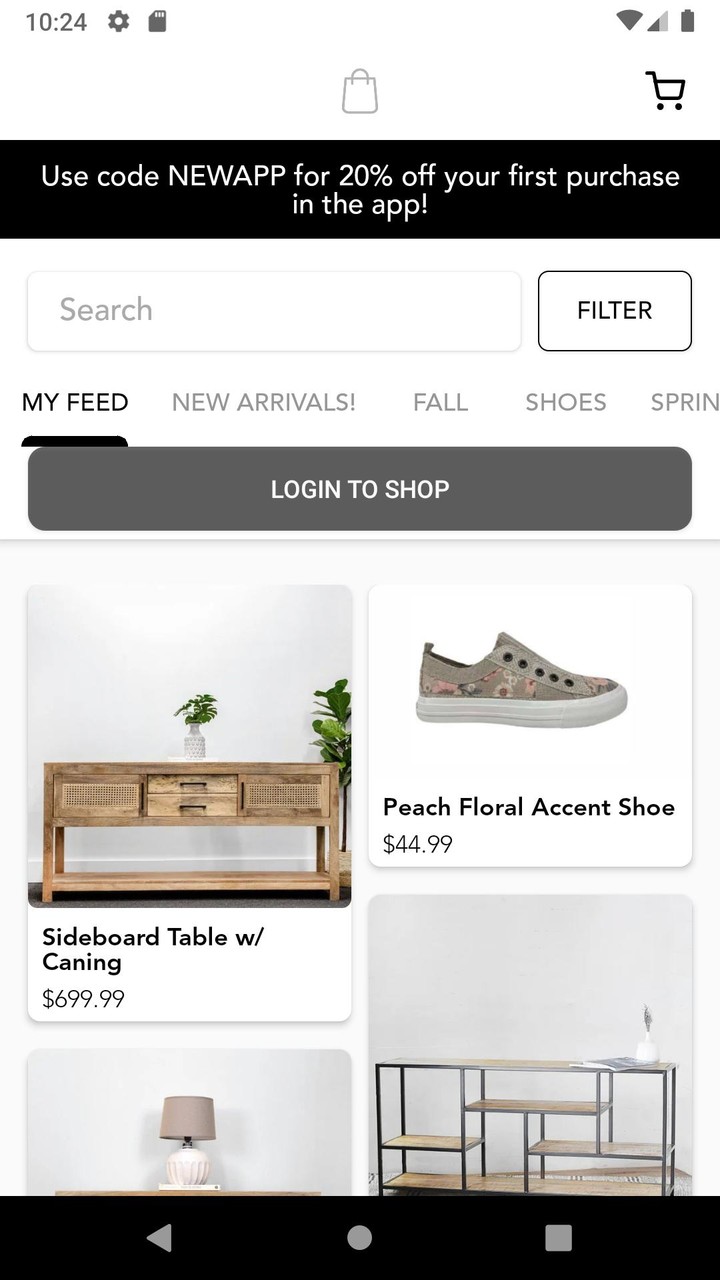View the Peach Floral Accent Shoe image
This screenshot has height=1280, width=720.
coord(530,680)
